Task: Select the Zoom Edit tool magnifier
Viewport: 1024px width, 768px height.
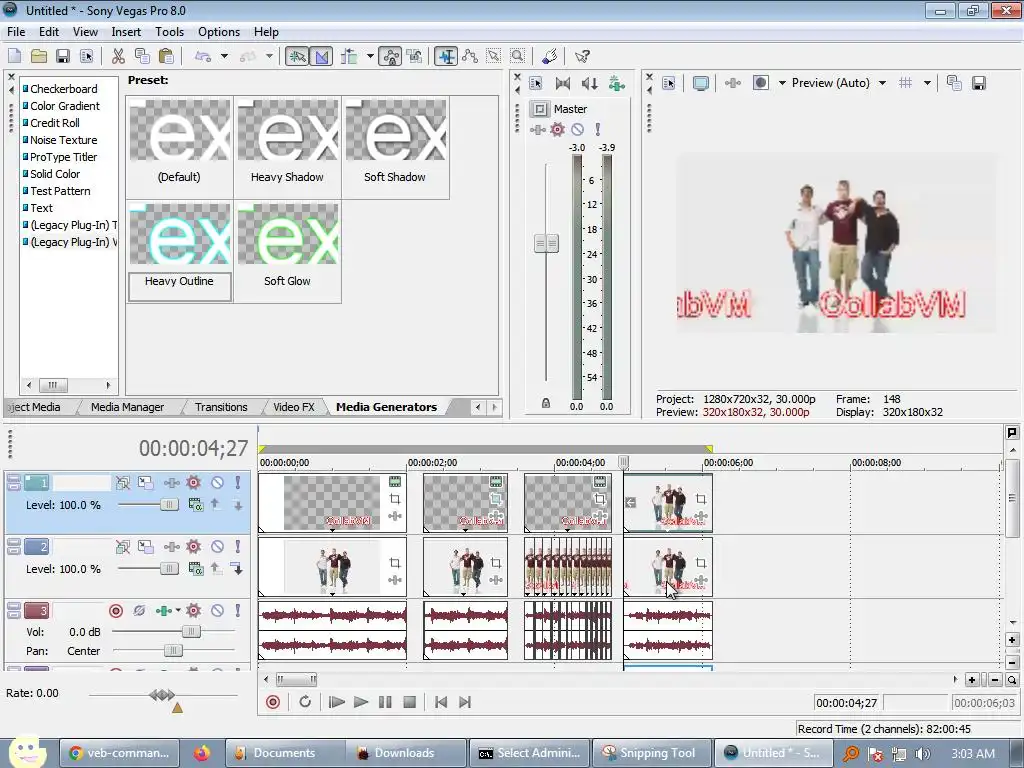Action: tap(518, 56)
